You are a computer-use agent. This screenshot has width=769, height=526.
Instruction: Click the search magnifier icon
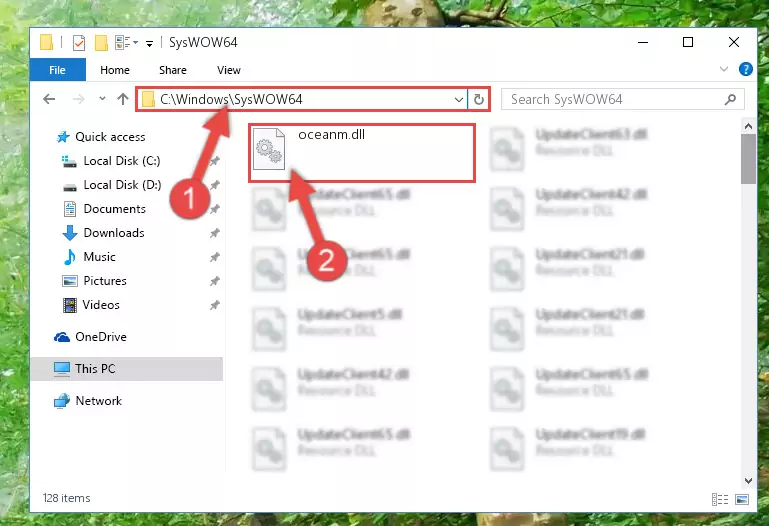730,100
